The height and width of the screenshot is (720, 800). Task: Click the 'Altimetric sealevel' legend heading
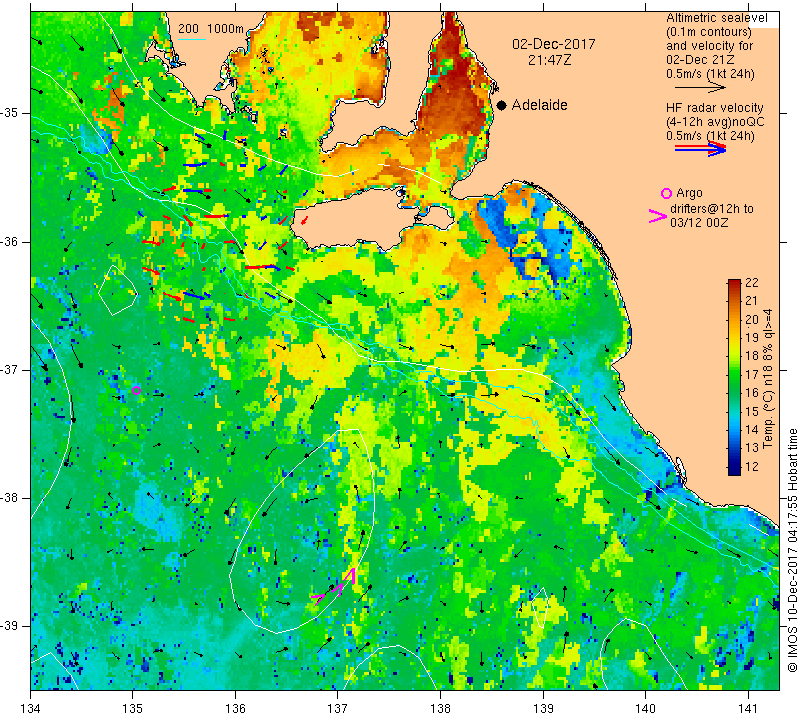(716, 18)
